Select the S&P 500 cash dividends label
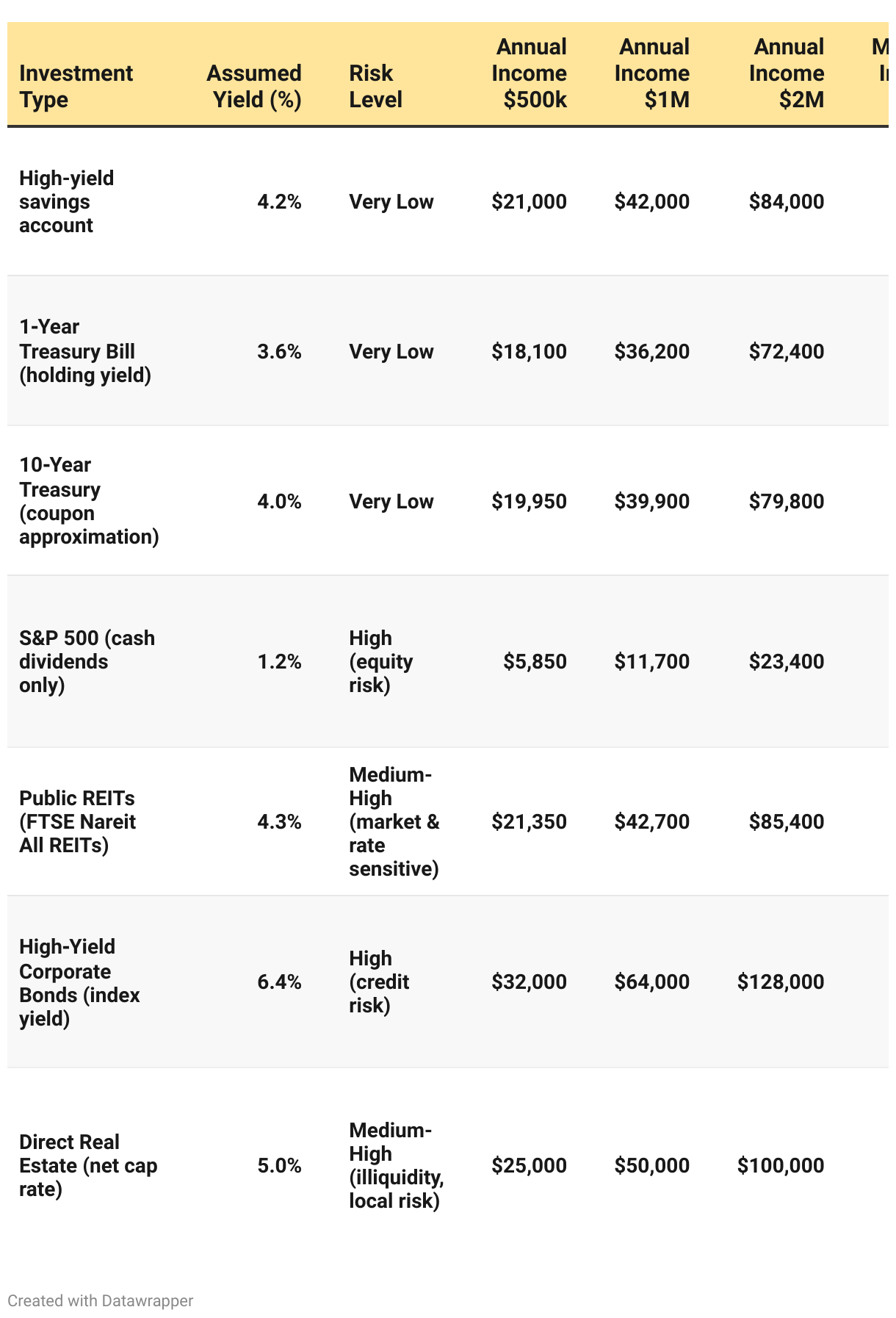 tap(87, 661)
